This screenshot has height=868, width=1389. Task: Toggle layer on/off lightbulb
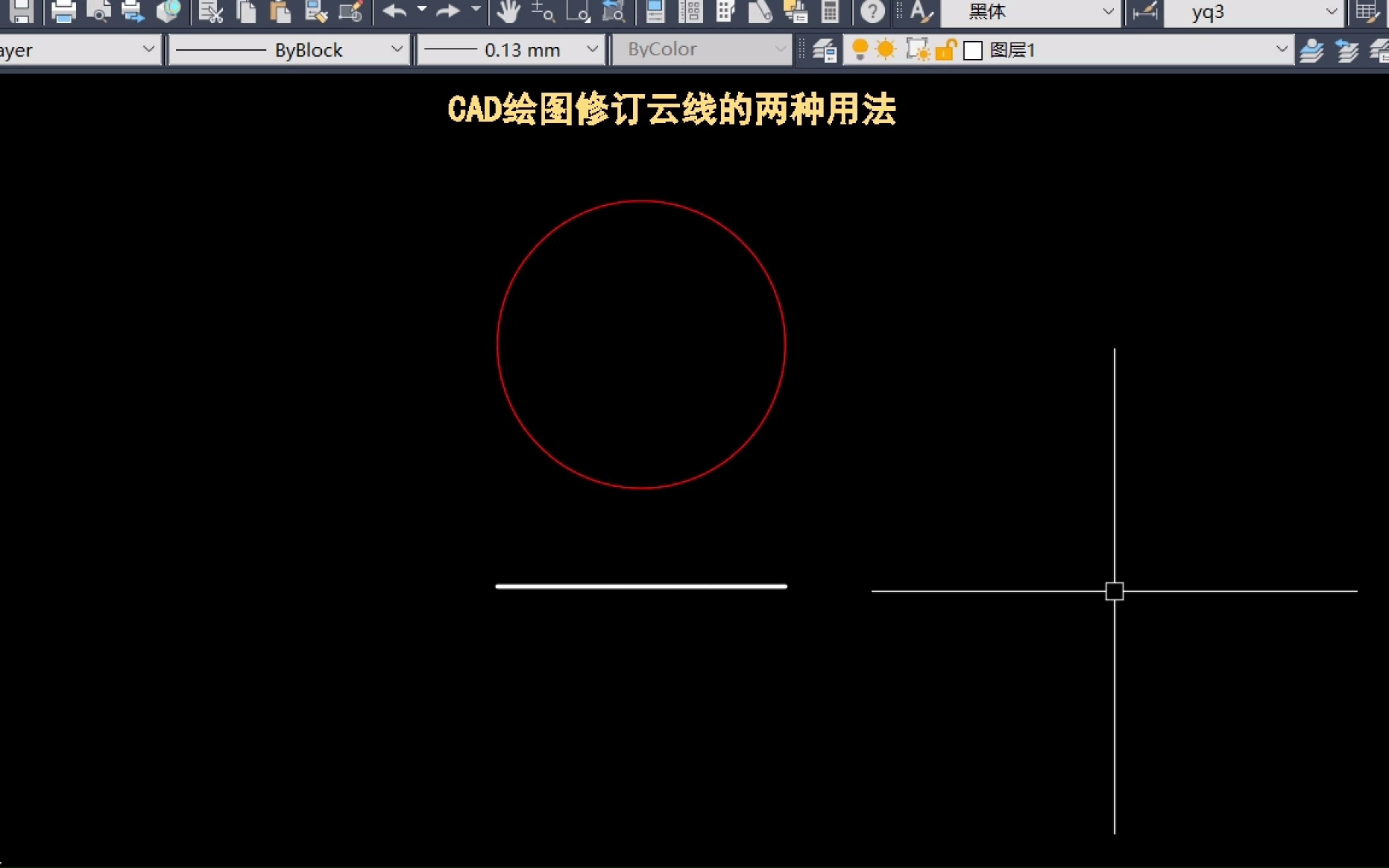(860, 50)
